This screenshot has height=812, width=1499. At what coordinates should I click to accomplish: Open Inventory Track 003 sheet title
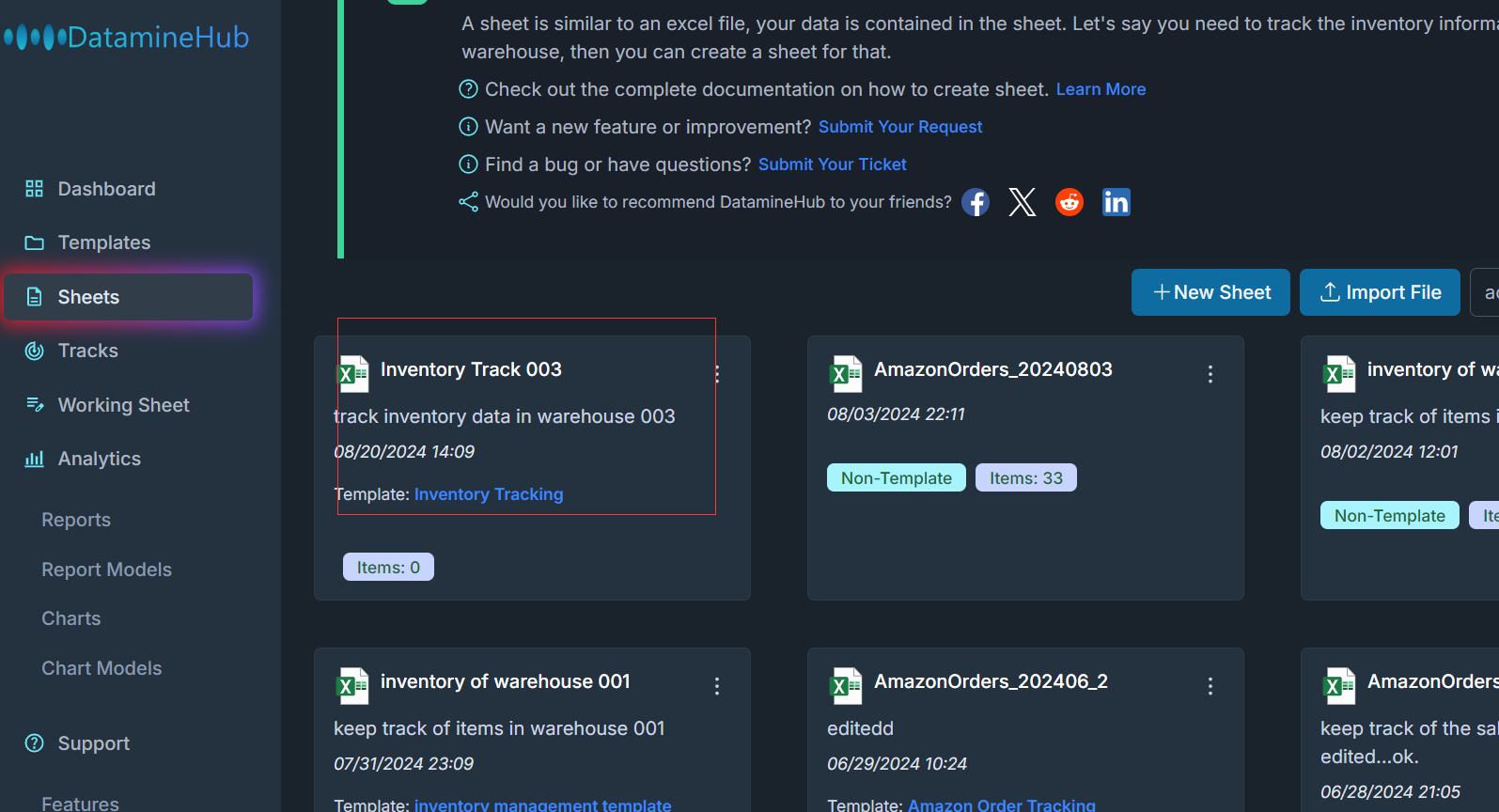pos(471,369)
